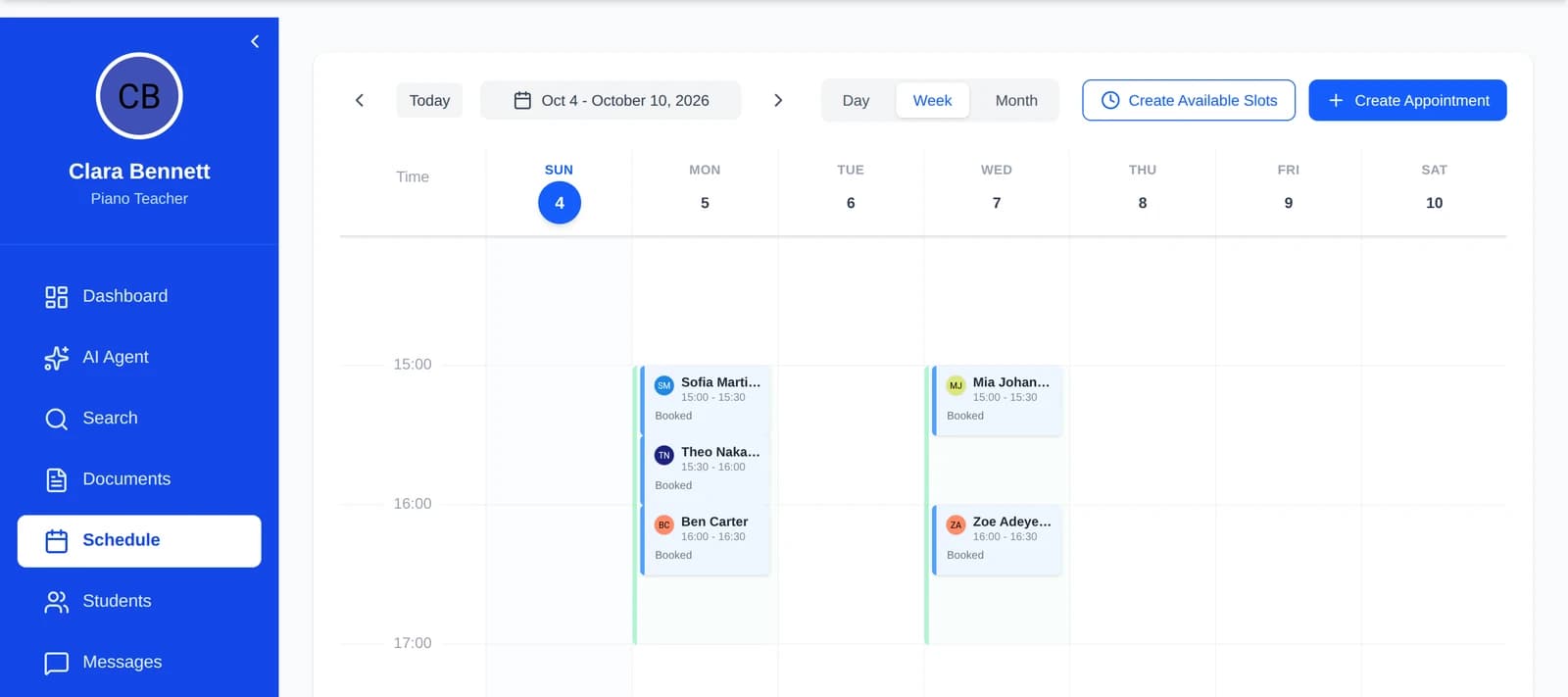The height and width of the screenshot is (697, 1568).
Task: Click Sofia Marti's SM avatar
Action: 664,385
